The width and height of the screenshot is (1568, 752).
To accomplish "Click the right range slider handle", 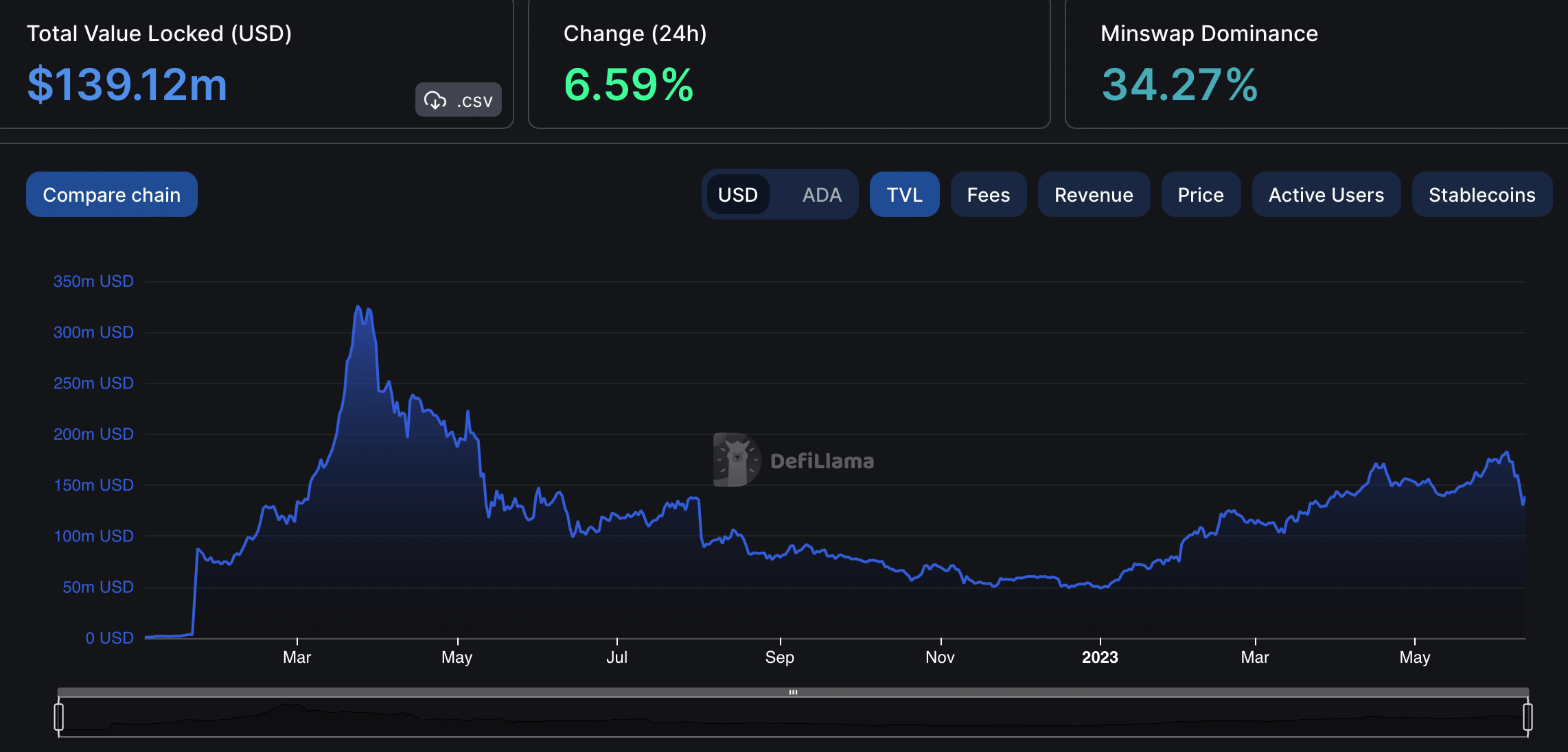I will pyautogui.click(x=1527, y=716).
